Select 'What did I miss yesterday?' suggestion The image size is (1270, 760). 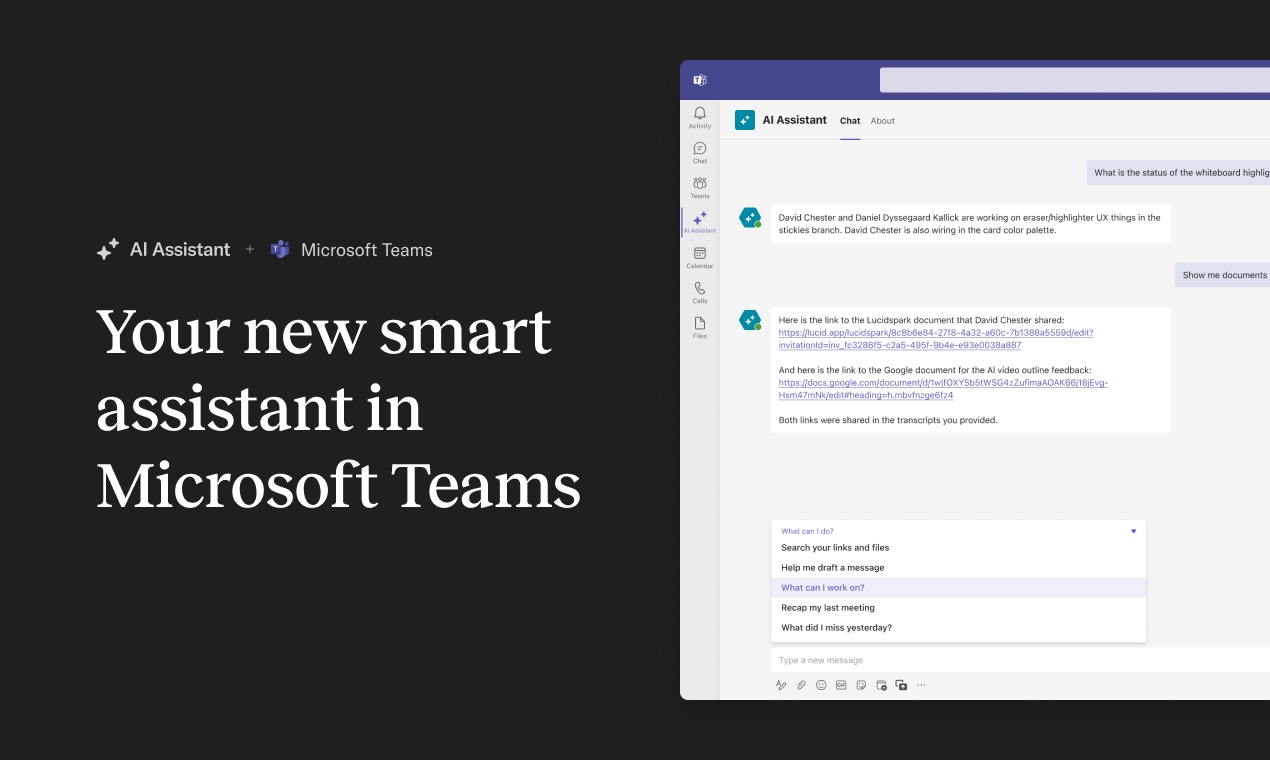[x=958, y=628]
